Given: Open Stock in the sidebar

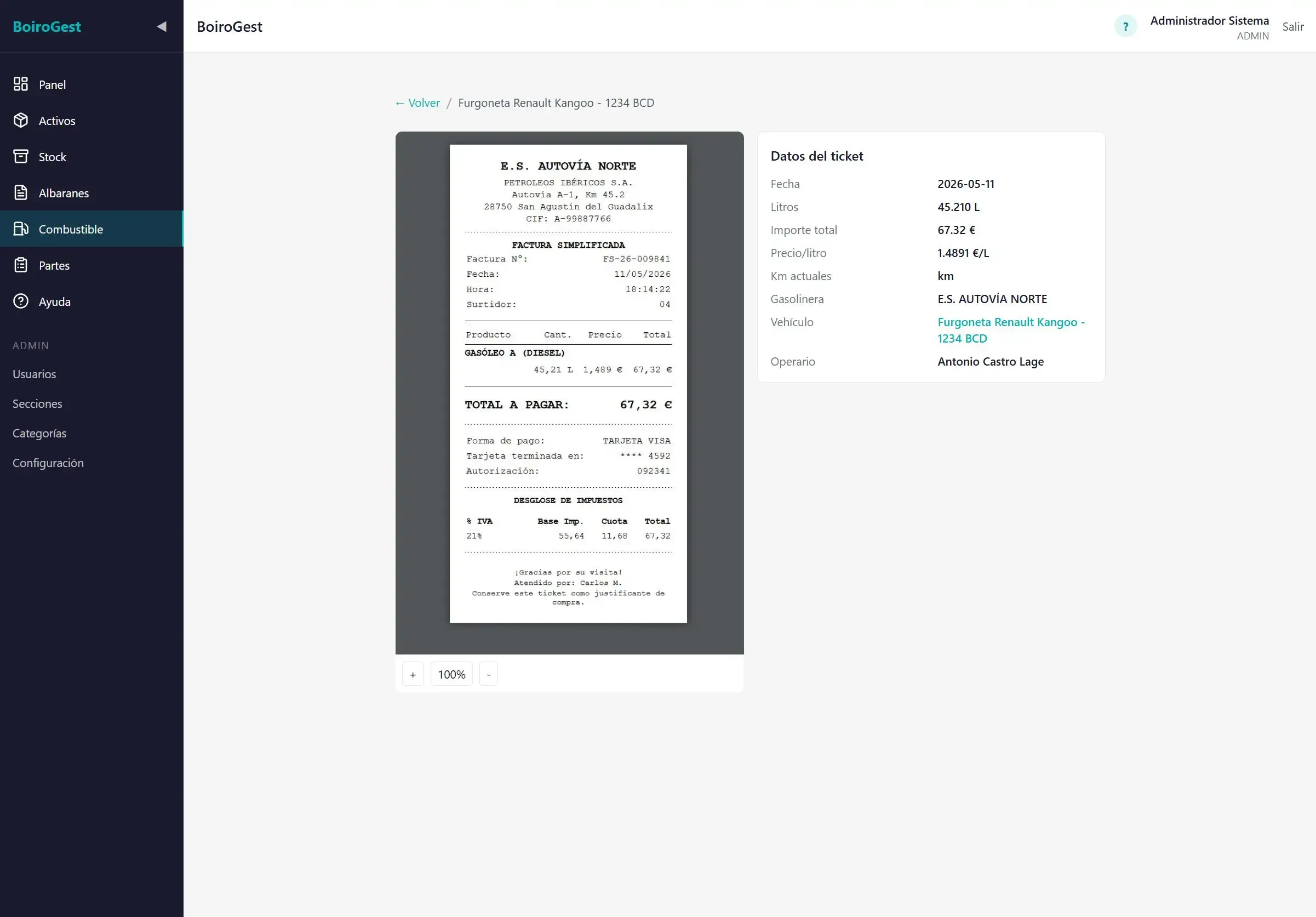Looking at the screenshot, I should pos(91,157).
